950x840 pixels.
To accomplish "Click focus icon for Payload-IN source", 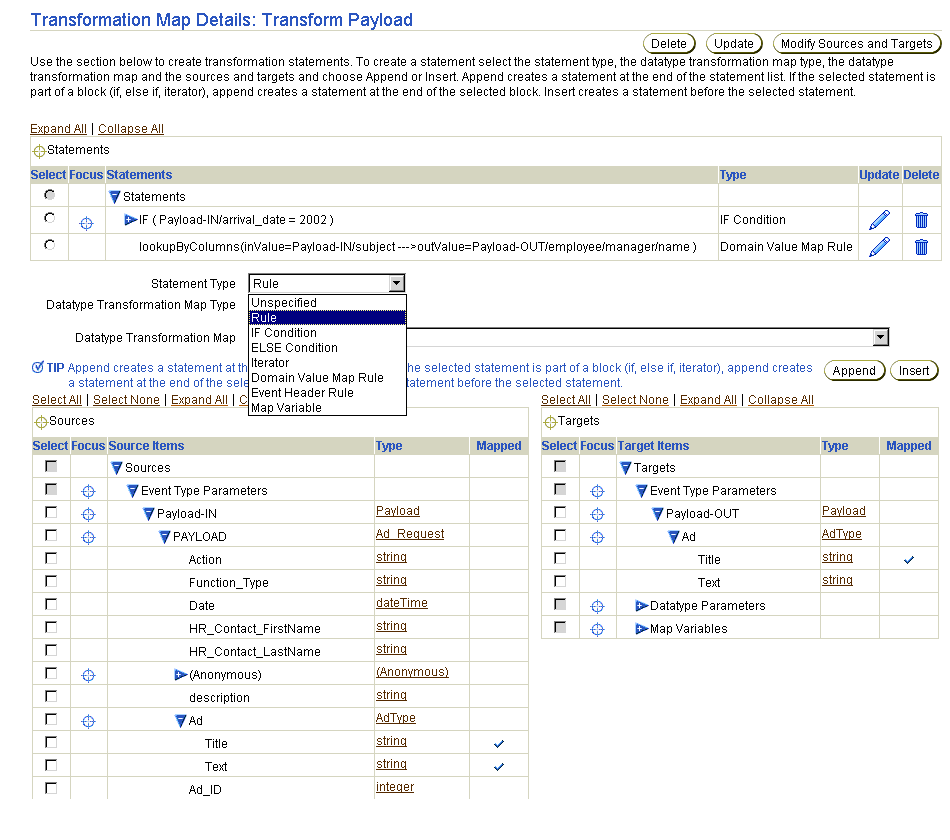I will (x=88, y=515).
